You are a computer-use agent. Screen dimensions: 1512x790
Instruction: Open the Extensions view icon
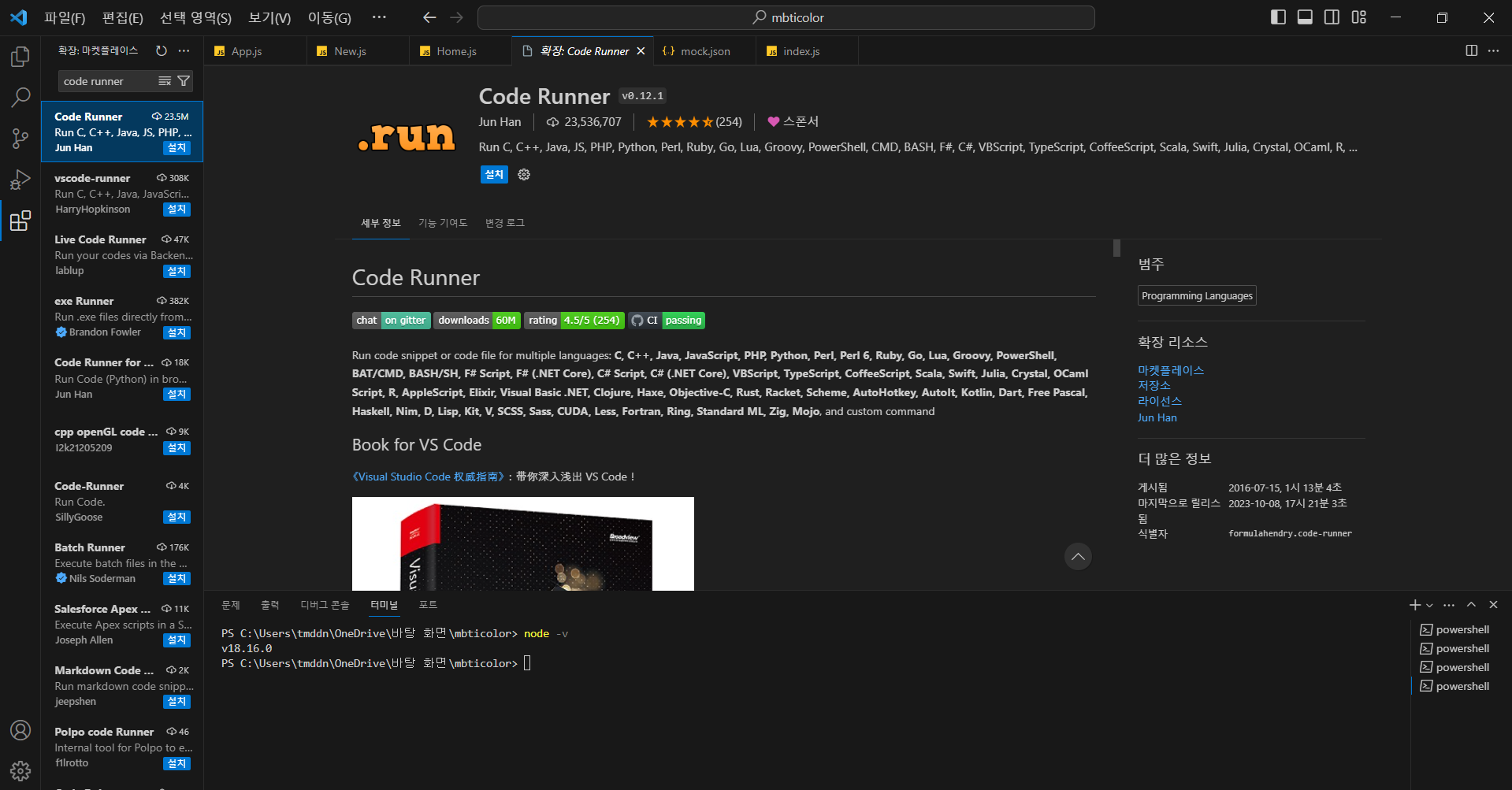(20, 221)
